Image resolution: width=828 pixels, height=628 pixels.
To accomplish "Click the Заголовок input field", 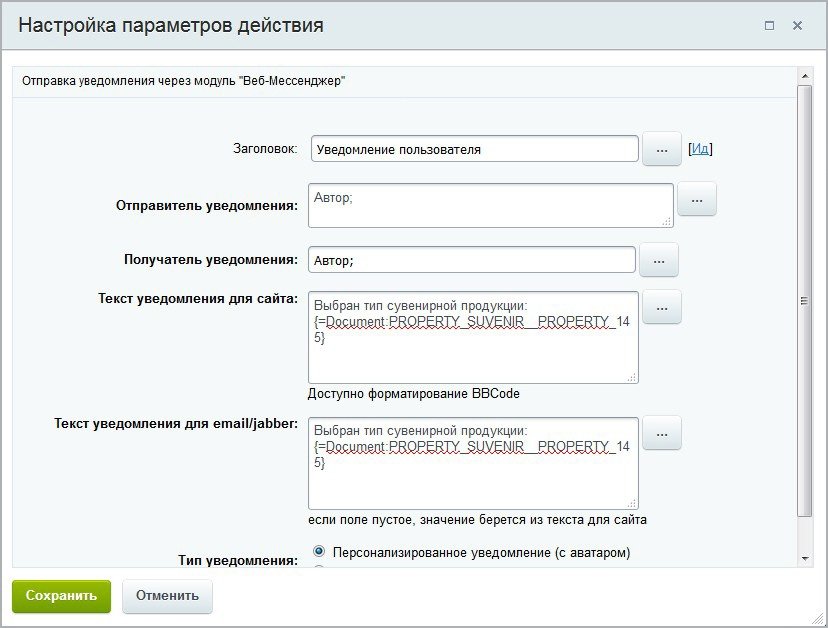I will point(474,149).
